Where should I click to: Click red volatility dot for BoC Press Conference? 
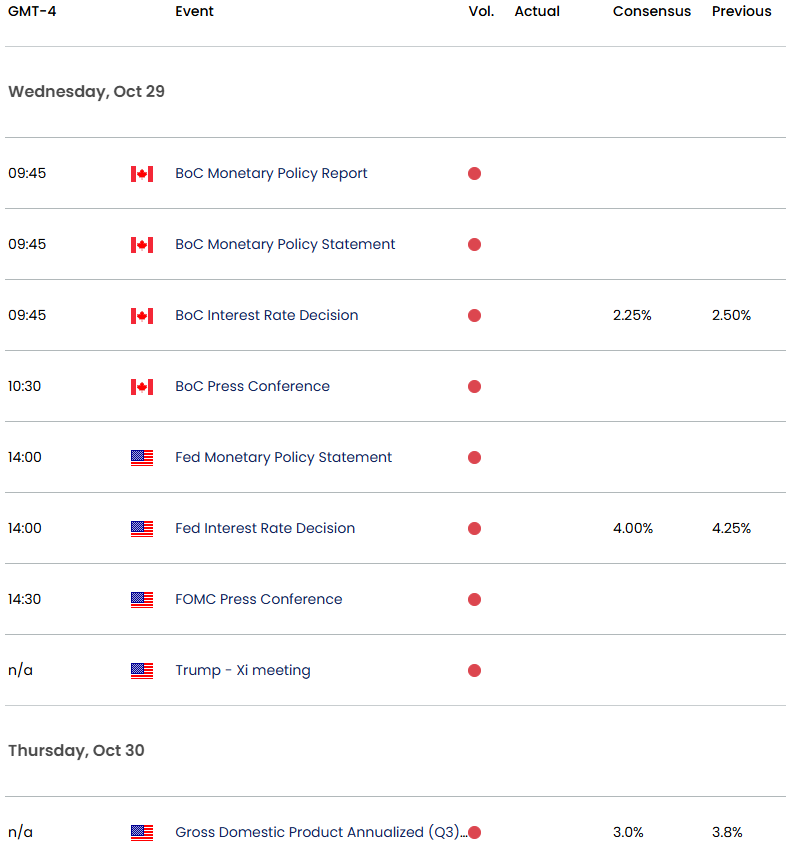(x=474, y=387)
